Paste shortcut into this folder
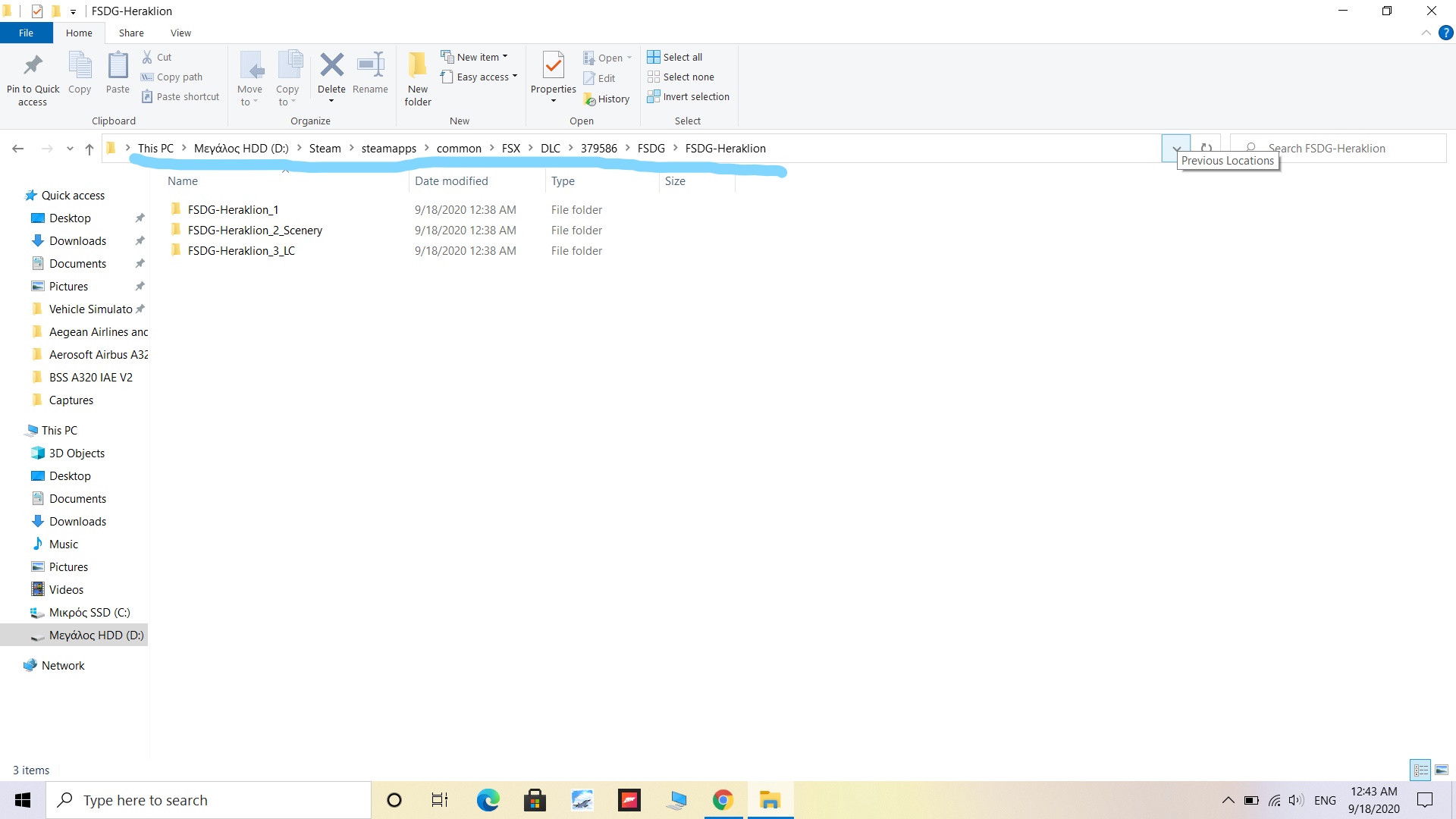Screen dimensions: 1456x819 180,96
